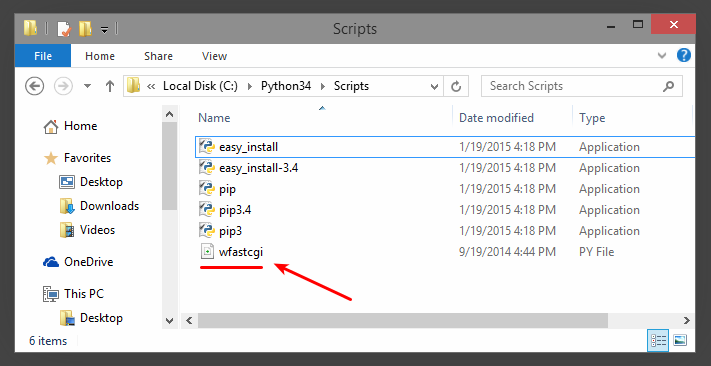
Task: Sort by the Name column header
Action: [x=214, y=118]
